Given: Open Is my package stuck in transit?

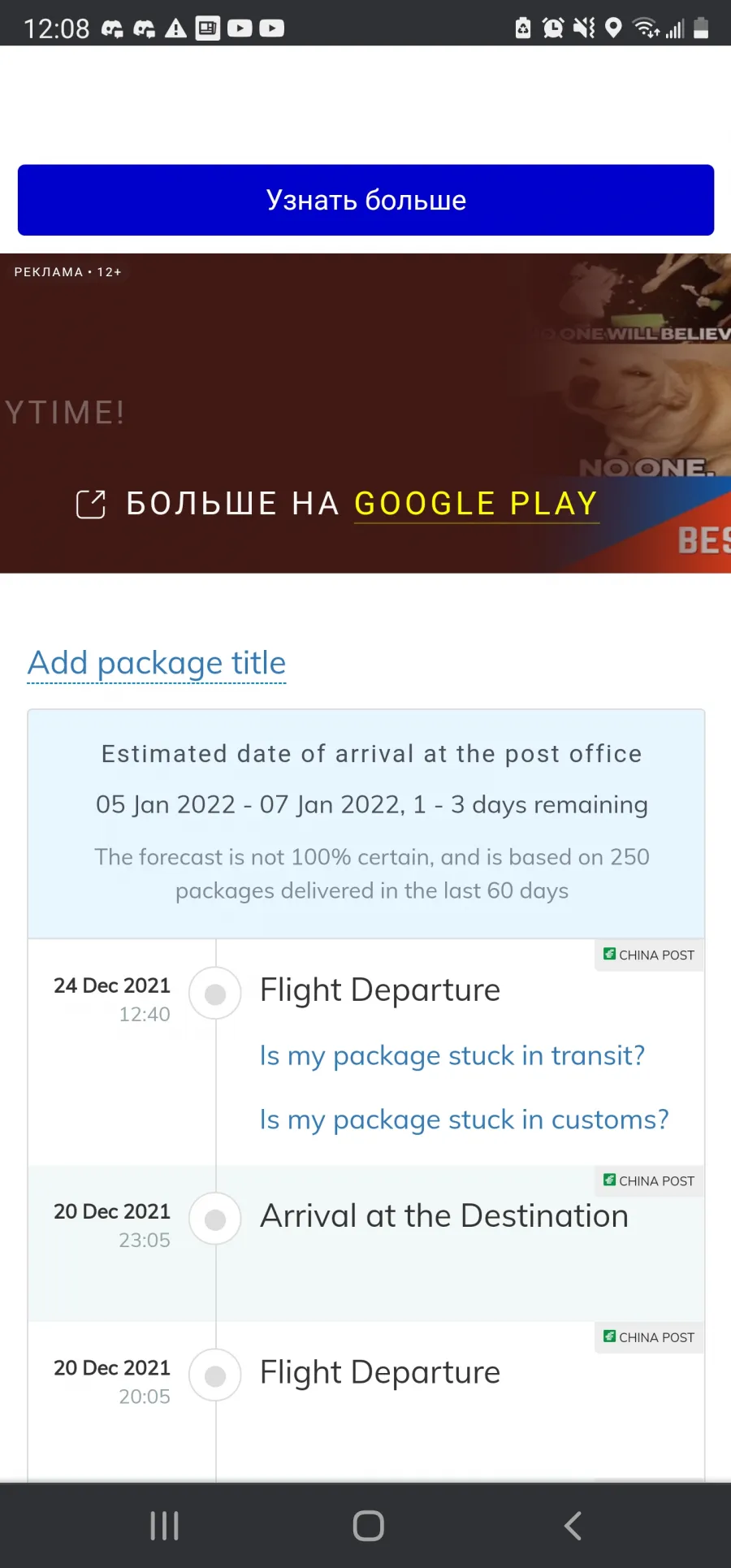Looking at the screenshot, I should [x=452, y=1055].
